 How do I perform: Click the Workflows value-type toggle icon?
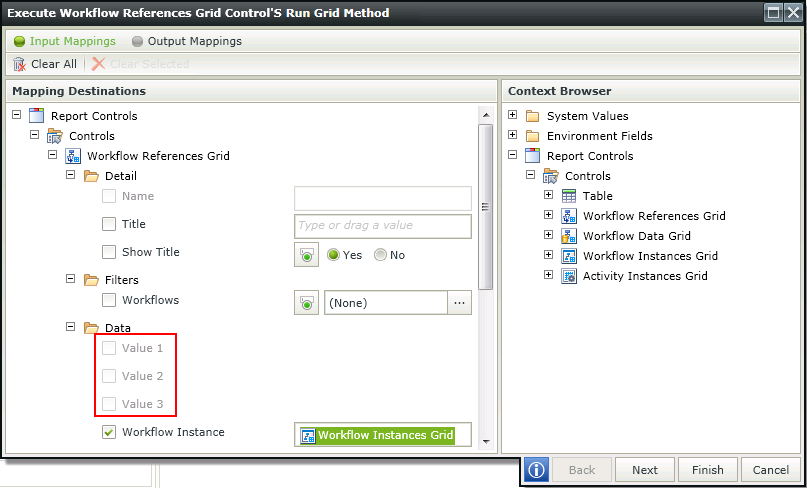coord(307,303)
